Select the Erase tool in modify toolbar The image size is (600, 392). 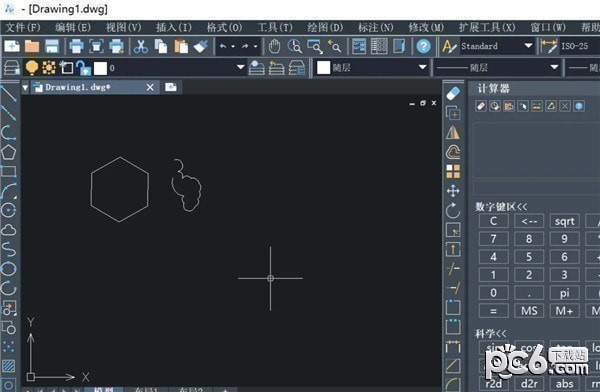pyautogui.click(x=453, y=93)
